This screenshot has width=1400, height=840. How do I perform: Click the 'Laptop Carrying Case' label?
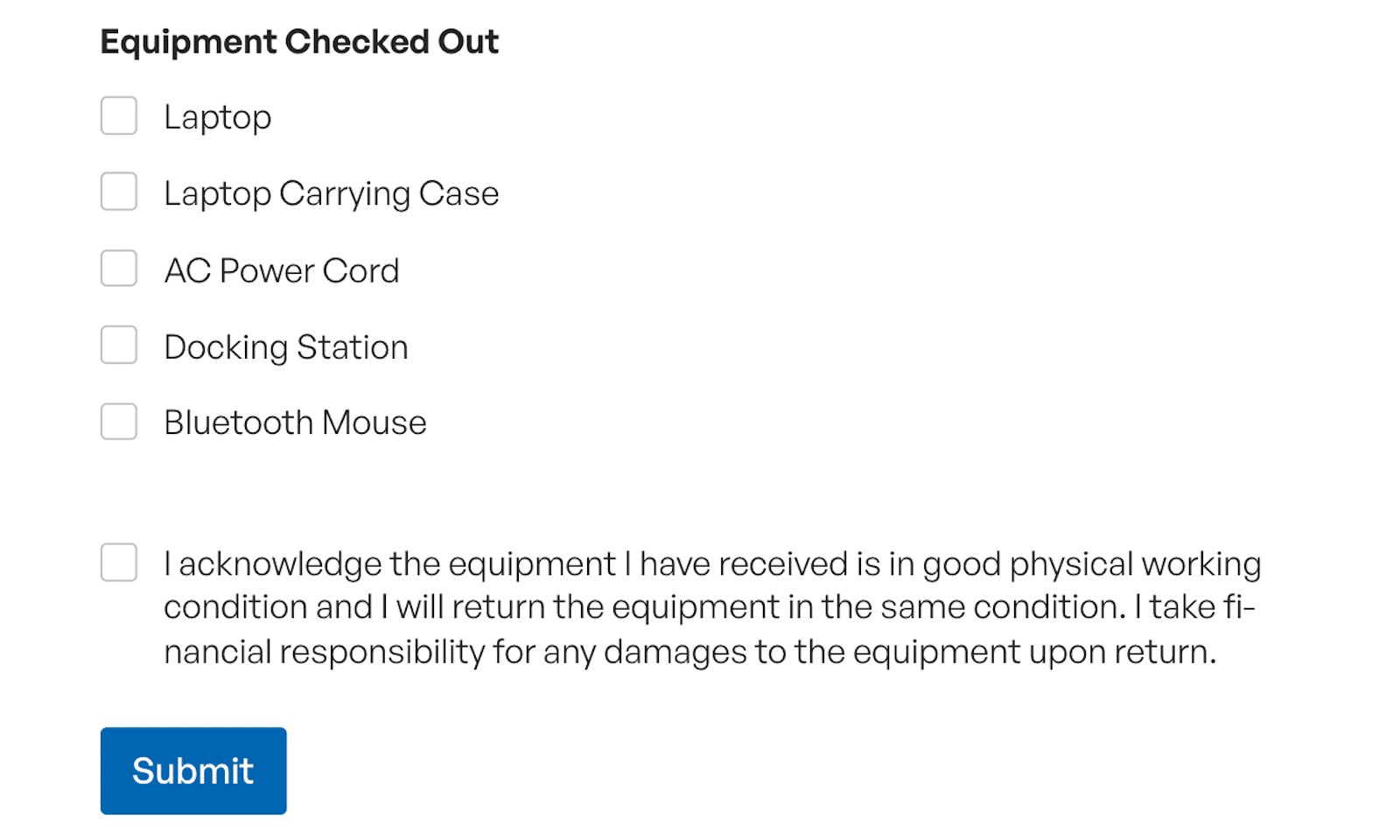[x=331, y=193]
